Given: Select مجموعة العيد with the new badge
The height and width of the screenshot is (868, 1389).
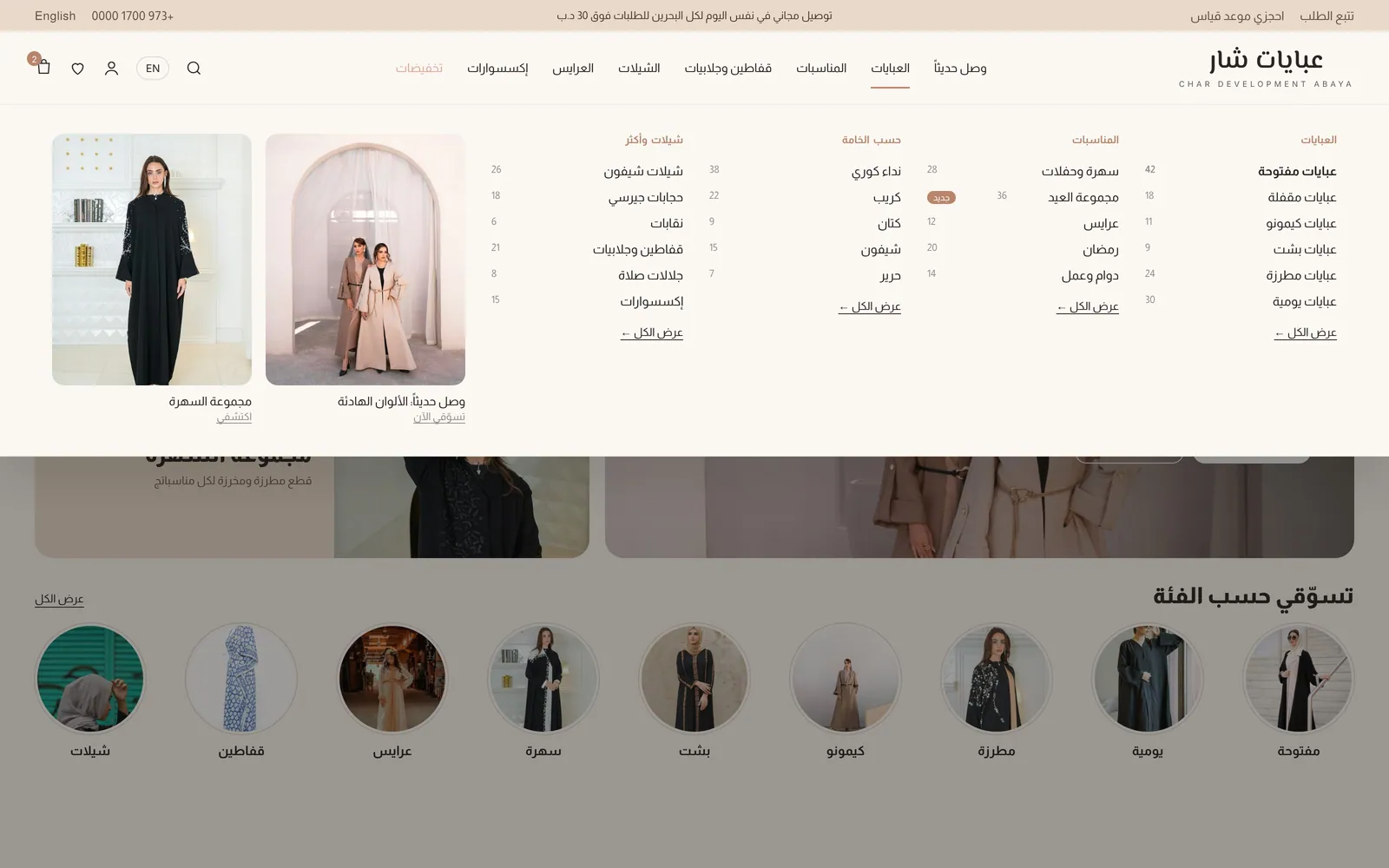Looking at the screenshot, I should pos(1083,198).
